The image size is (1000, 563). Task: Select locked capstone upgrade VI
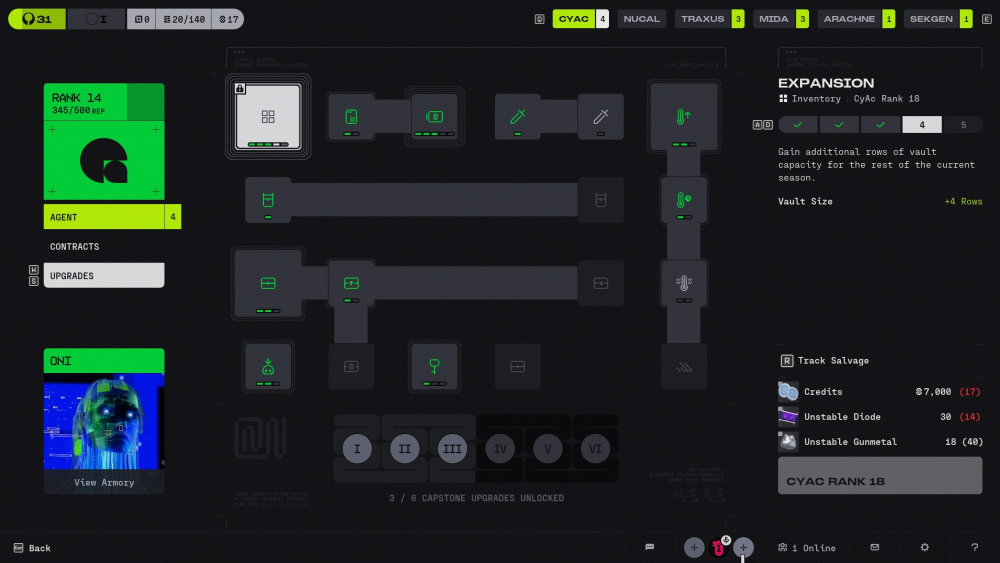click(595, 449)
